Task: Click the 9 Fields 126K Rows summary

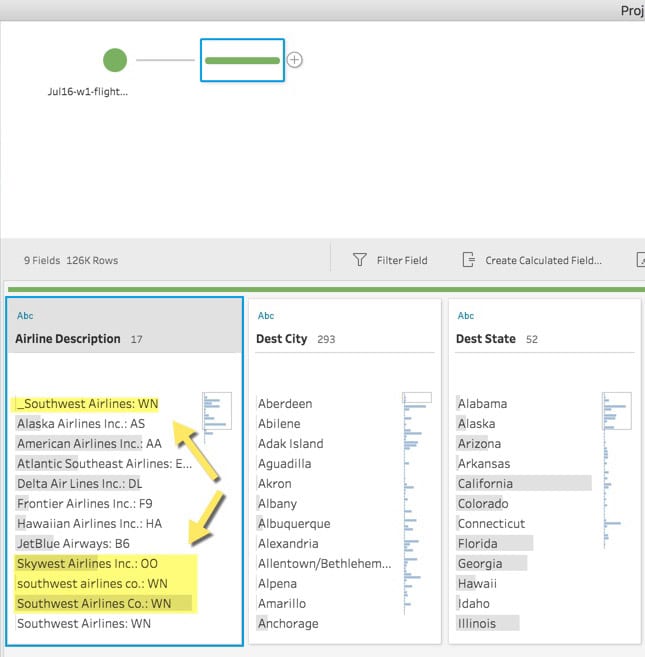Action: pos(71,260)
